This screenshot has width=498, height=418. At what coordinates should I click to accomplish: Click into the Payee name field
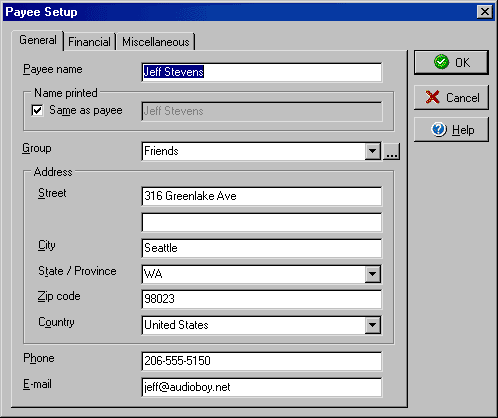pyautogui.click(x=262, y=72)
